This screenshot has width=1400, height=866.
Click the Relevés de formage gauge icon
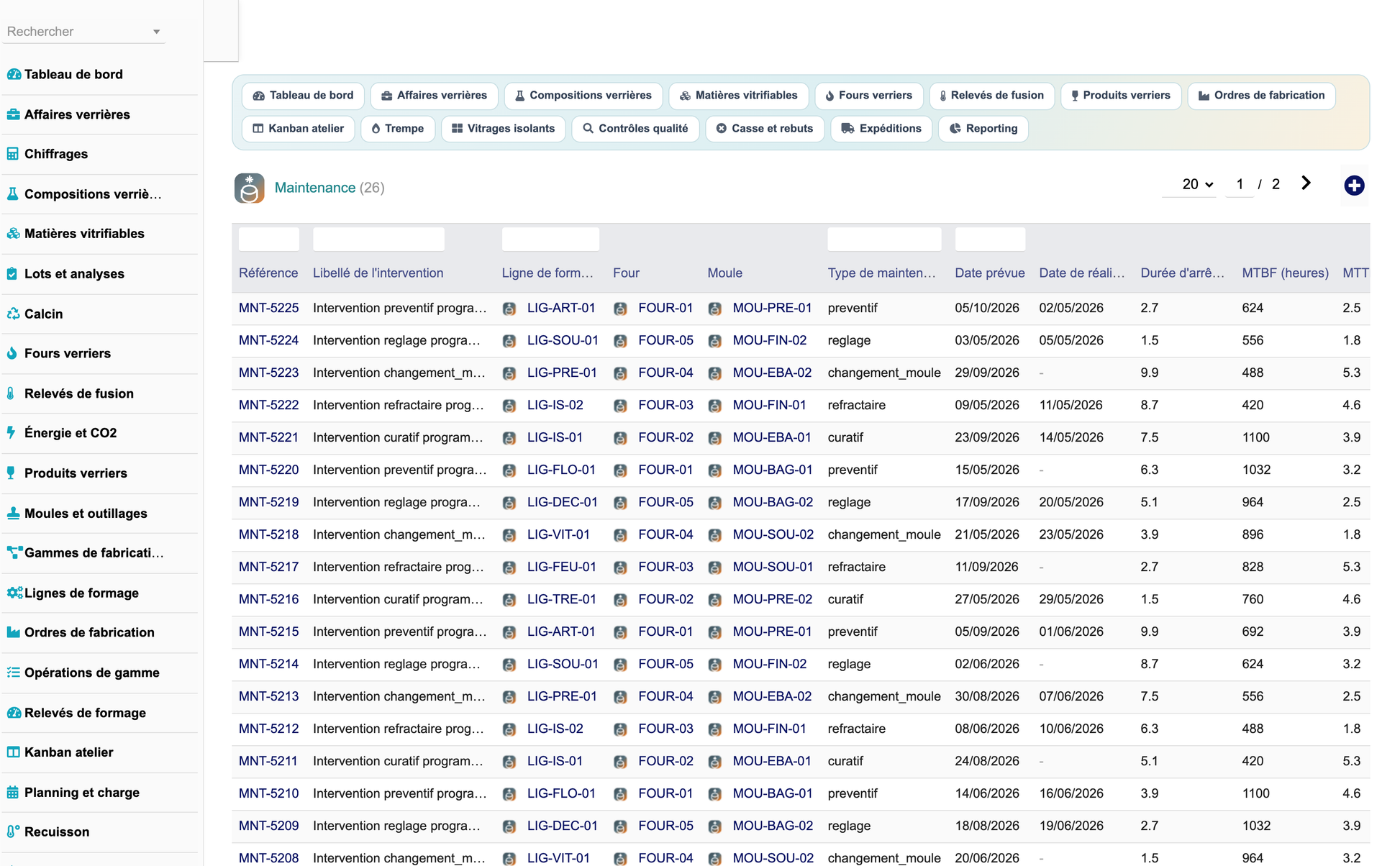point(13,713)
